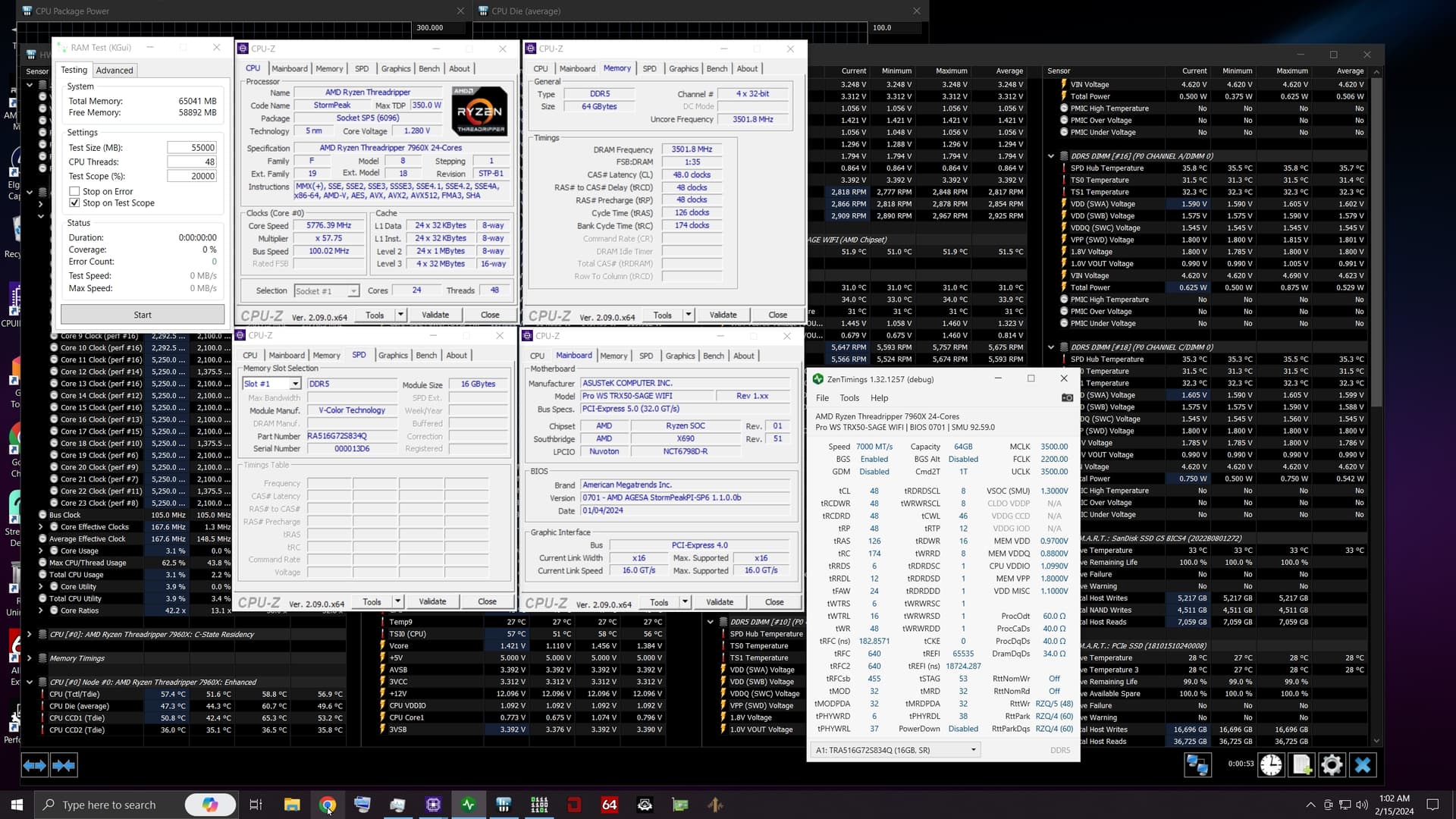Collapse DDR5 DIMM [#16] sensor group
The image size is (1456, 819).
pyautogui.click(x=1051, y=156)
